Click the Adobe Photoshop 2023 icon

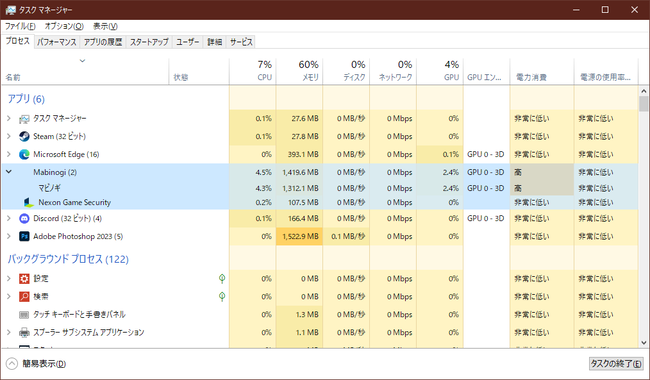pyautogui.click(x=24, y=236)
